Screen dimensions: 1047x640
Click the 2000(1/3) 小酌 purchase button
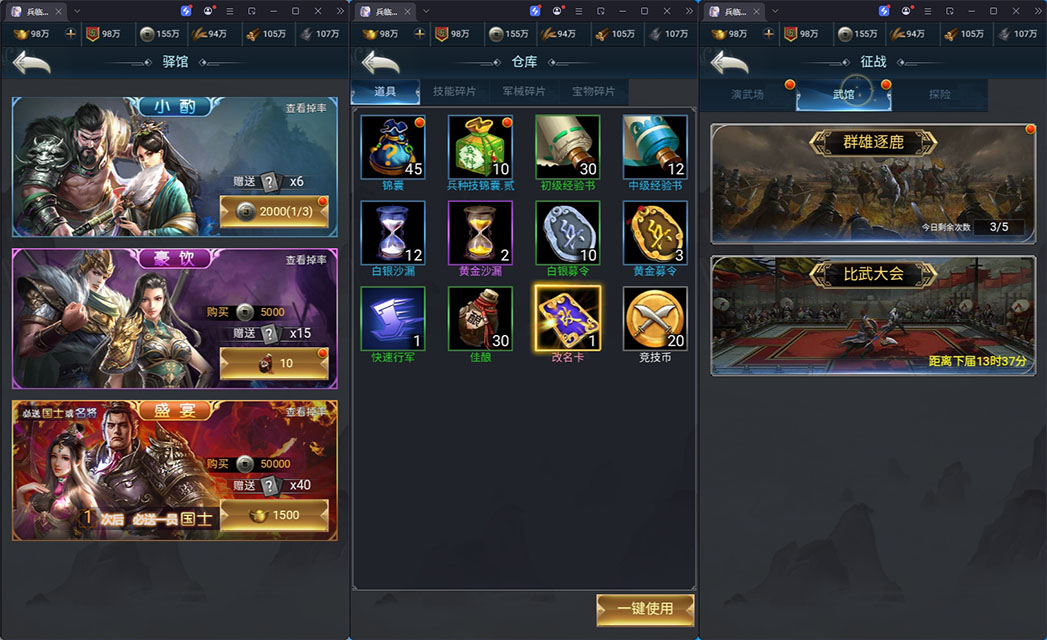click(274, 212)
